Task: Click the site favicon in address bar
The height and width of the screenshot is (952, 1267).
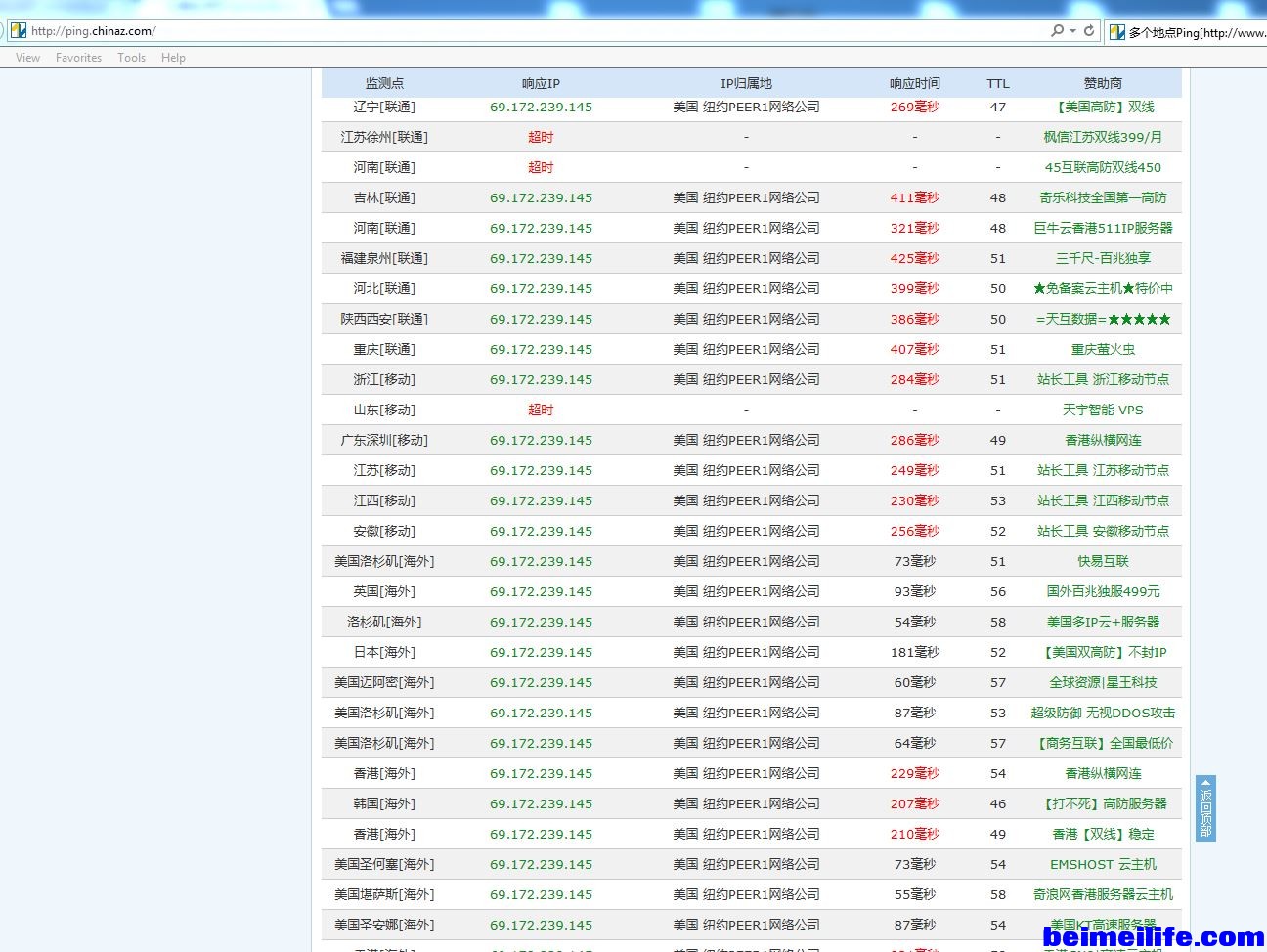Action: [x=19, y=31]
